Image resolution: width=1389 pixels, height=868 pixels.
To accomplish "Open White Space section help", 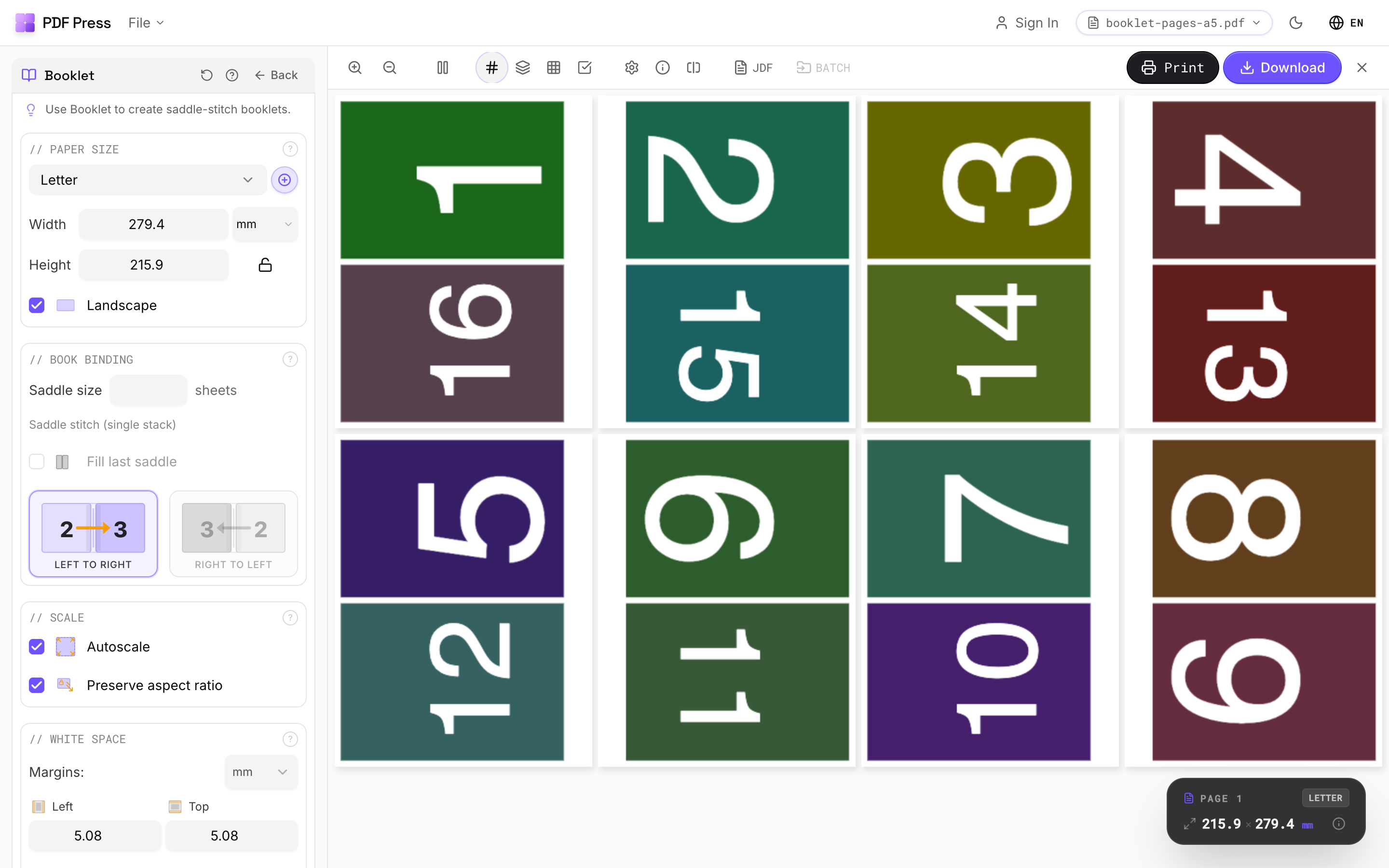I will tap(290, 739).
